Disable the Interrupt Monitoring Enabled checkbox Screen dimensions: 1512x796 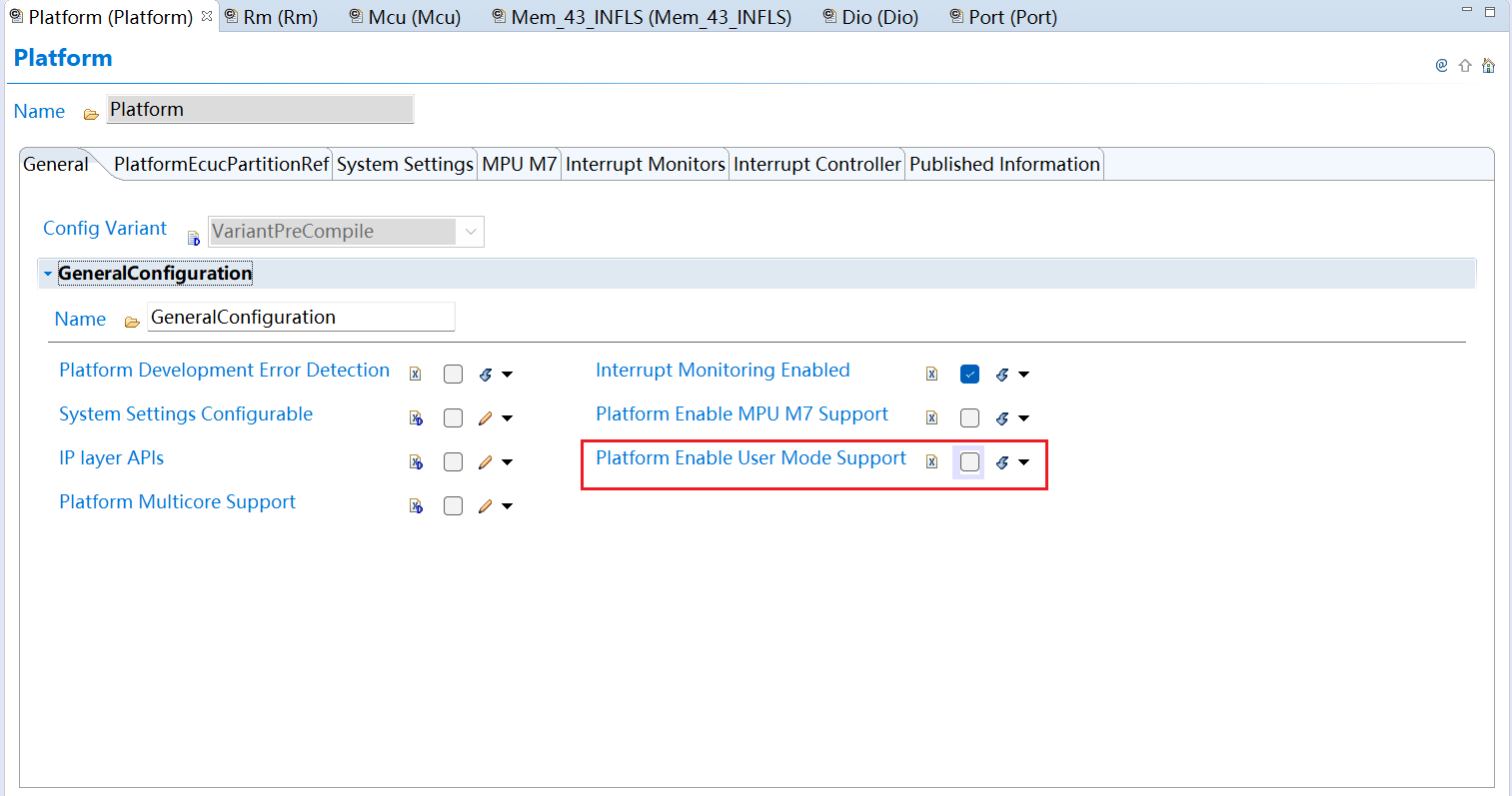click(969, 374)
